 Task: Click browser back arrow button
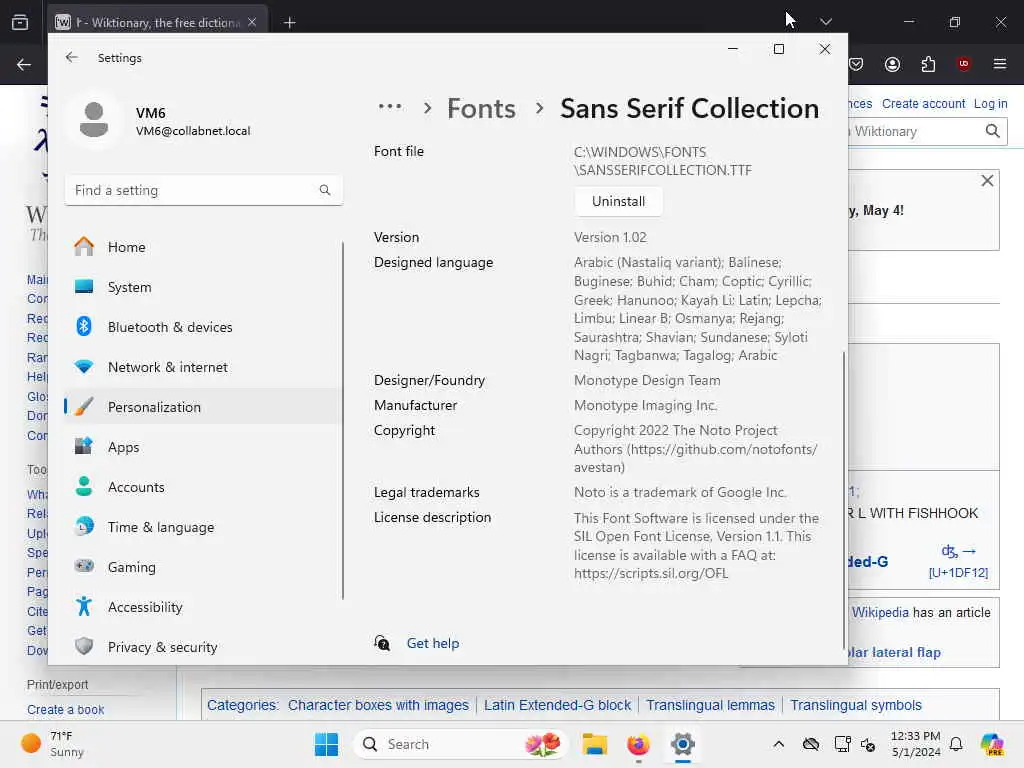[24, 64]
